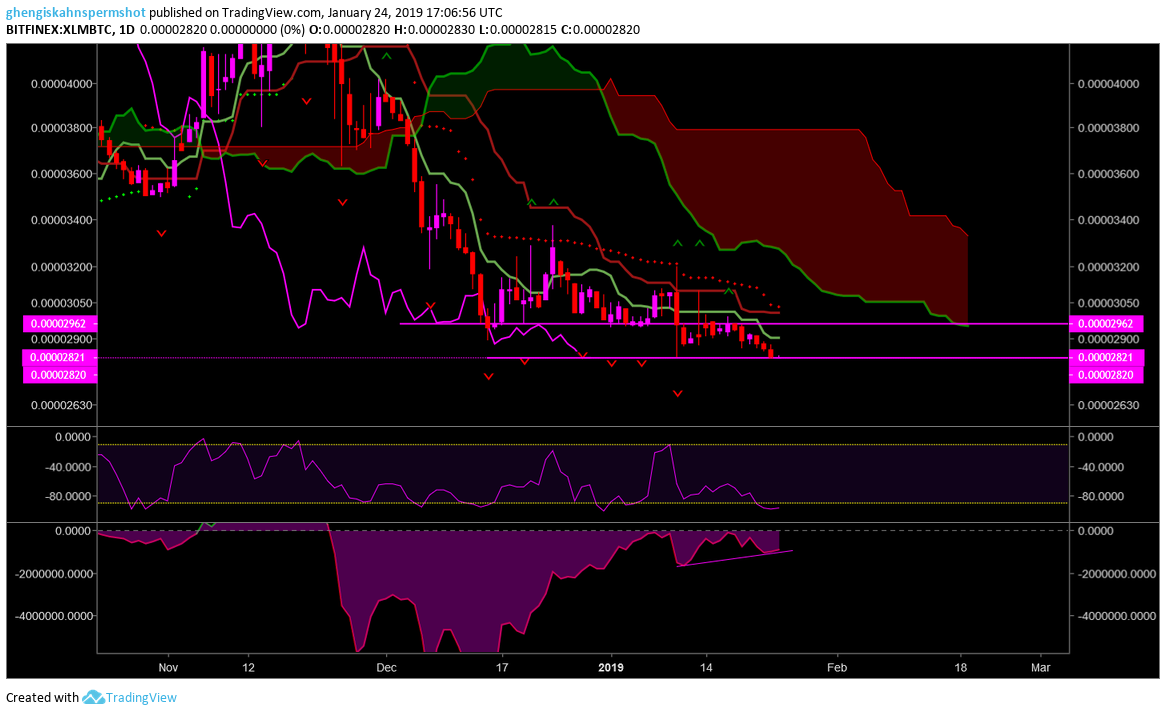The height and width of the screenshot is (715, 1166).
Task: Select the rising magenta trend line in bottom pane
Action: pos(736,558)
